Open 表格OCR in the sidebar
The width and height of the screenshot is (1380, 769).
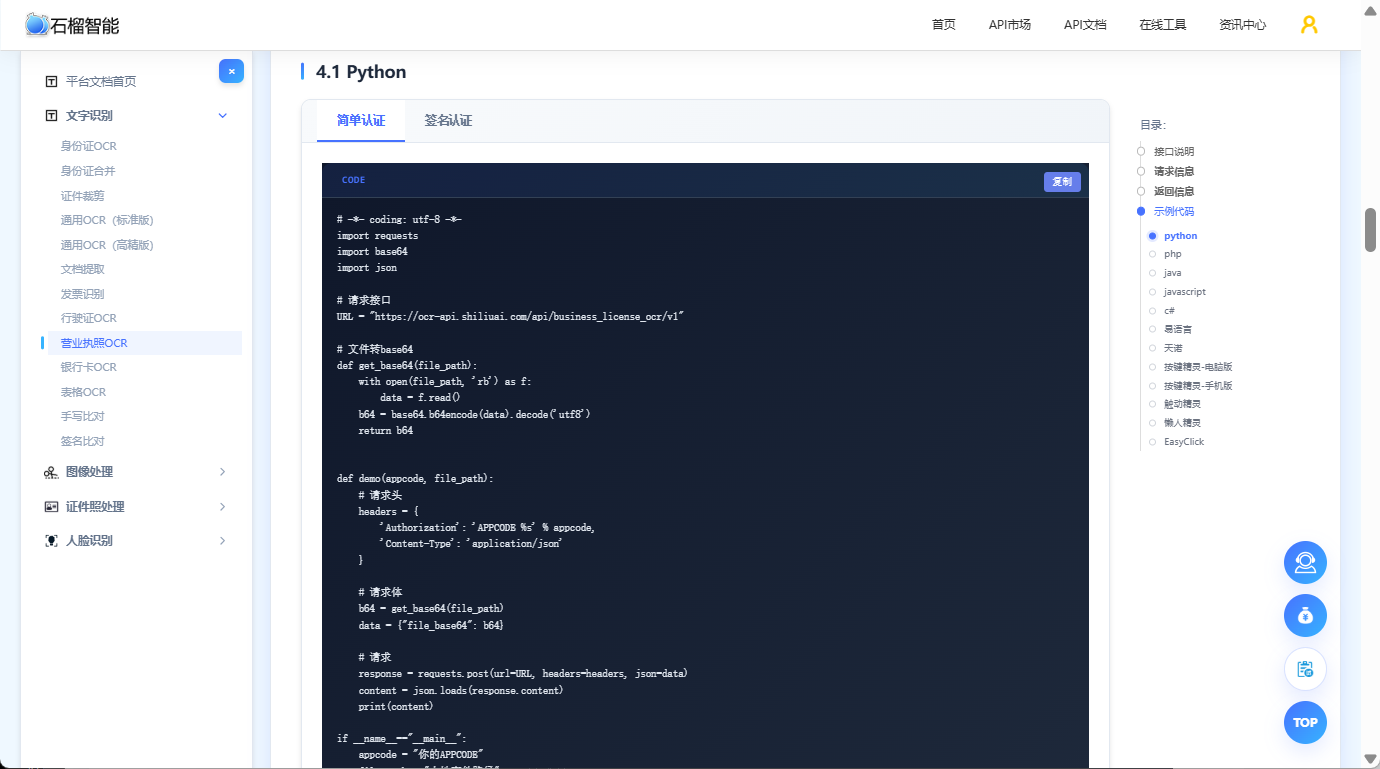point(83,392)
